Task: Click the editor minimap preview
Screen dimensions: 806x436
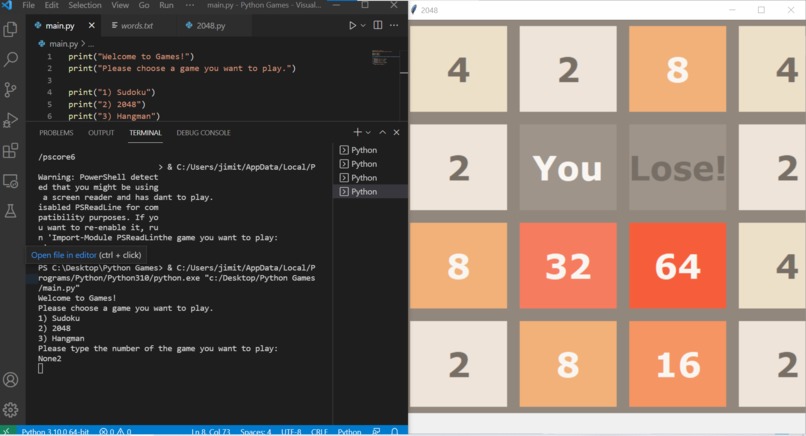Action: [x=384, y=58]
